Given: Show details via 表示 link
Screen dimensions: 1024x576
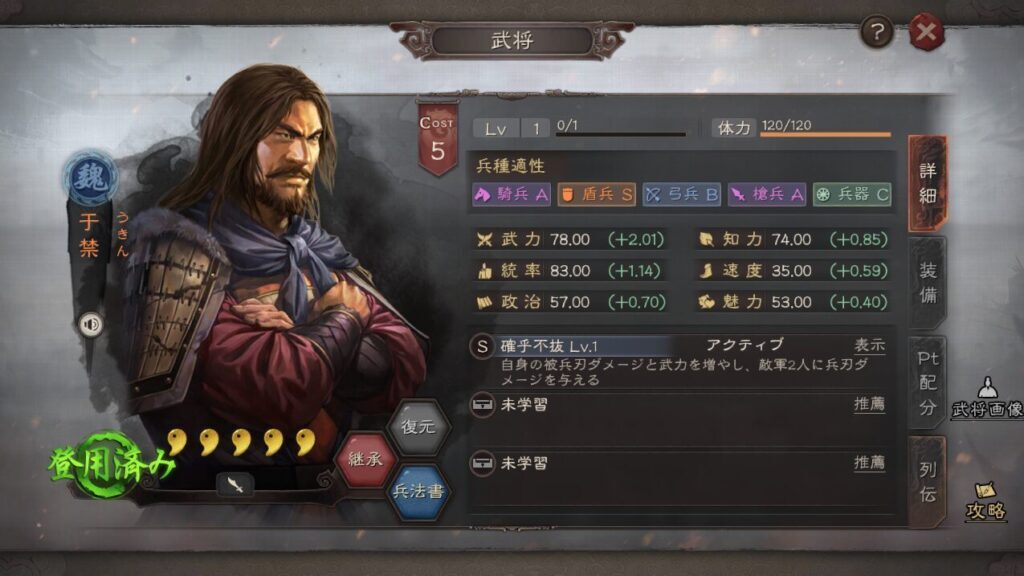Looking at the screenshot, I should click(870, 345).
